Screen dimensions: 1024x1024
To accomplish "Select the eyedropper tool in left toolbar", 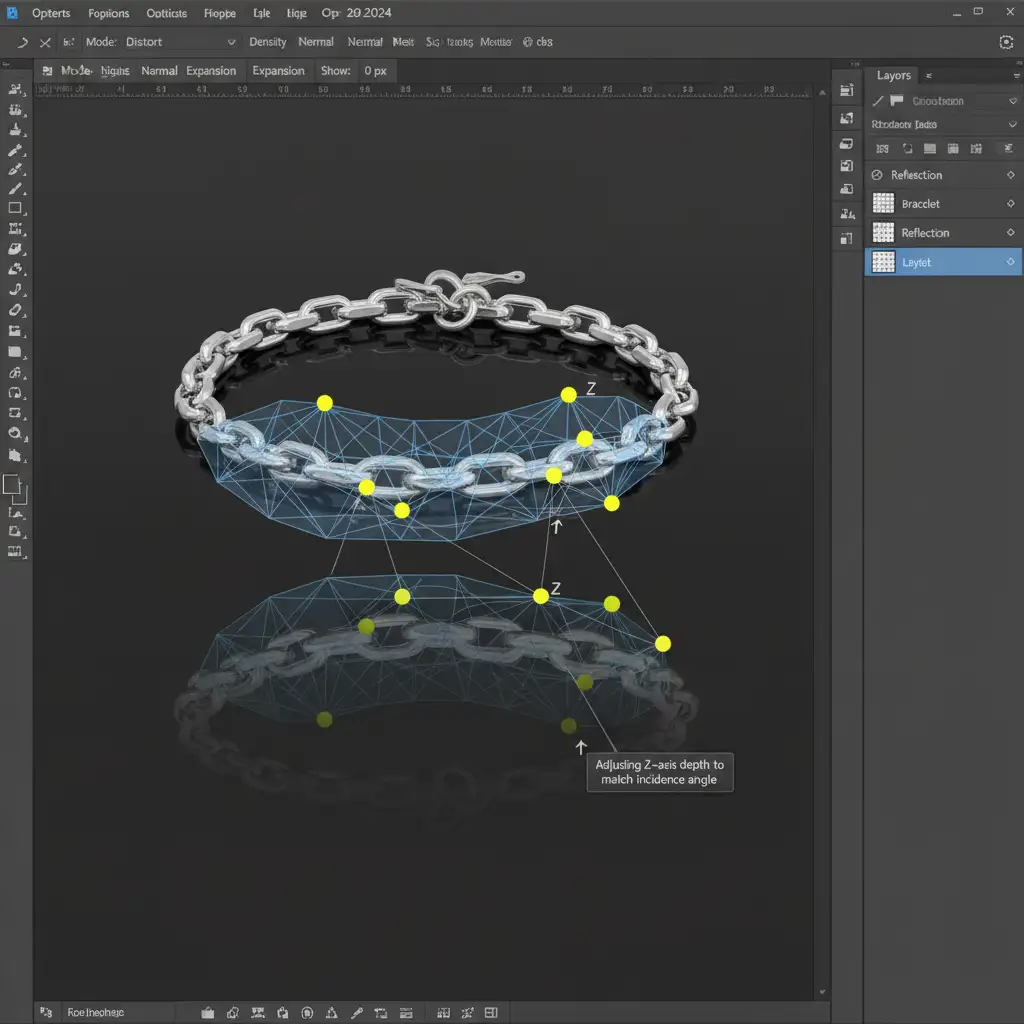I will [x=15, y=150].
